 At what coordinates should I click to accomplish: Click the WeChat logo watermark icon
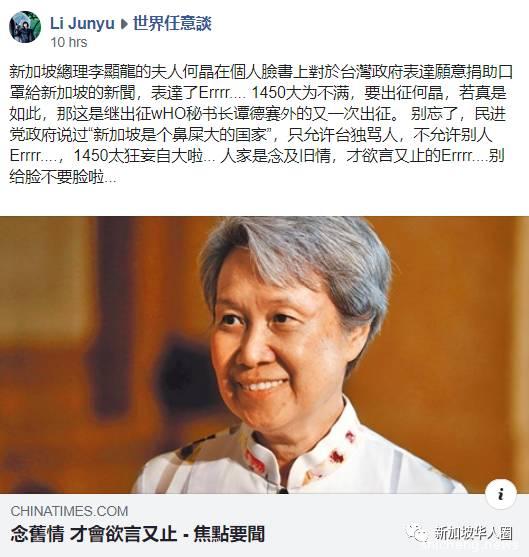(x=417, y=533)
